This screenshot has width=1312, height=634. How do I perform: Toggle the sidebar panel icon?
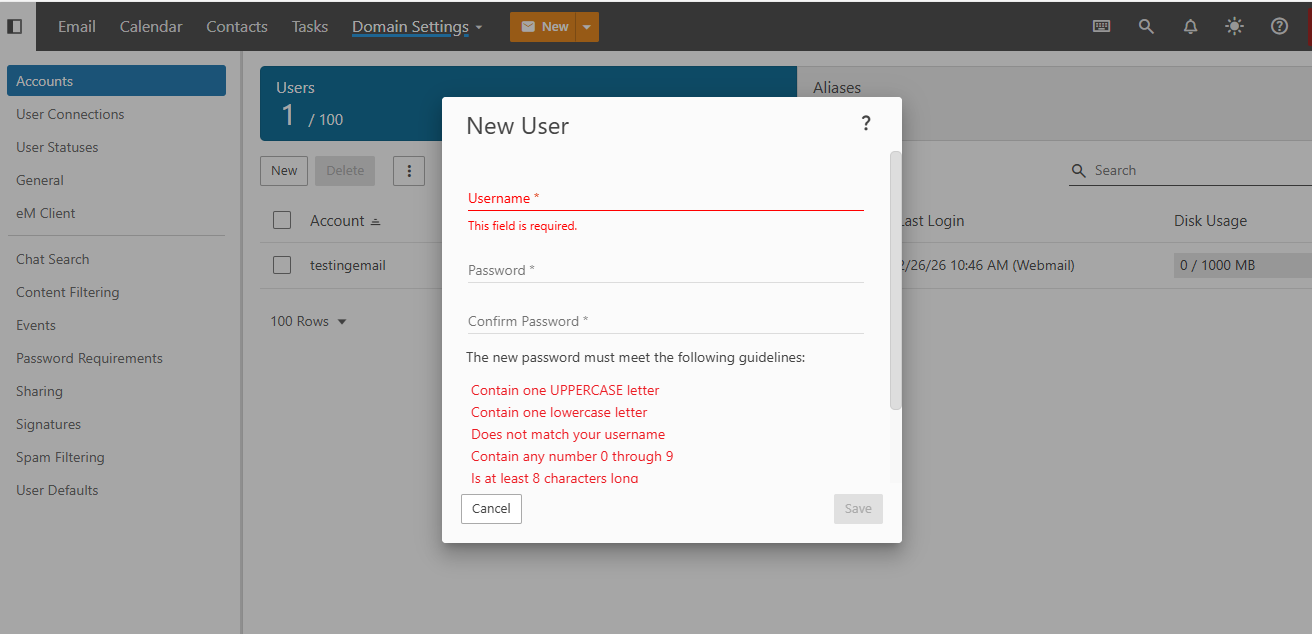tap(15, 26)
